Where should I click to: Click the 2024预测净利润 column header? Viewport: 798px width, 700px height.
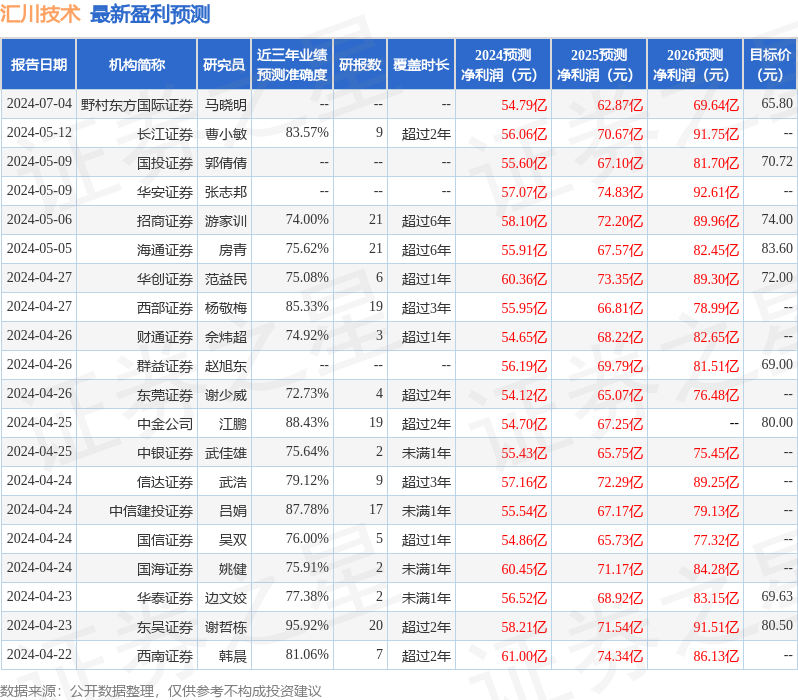(x=503, y=64)
